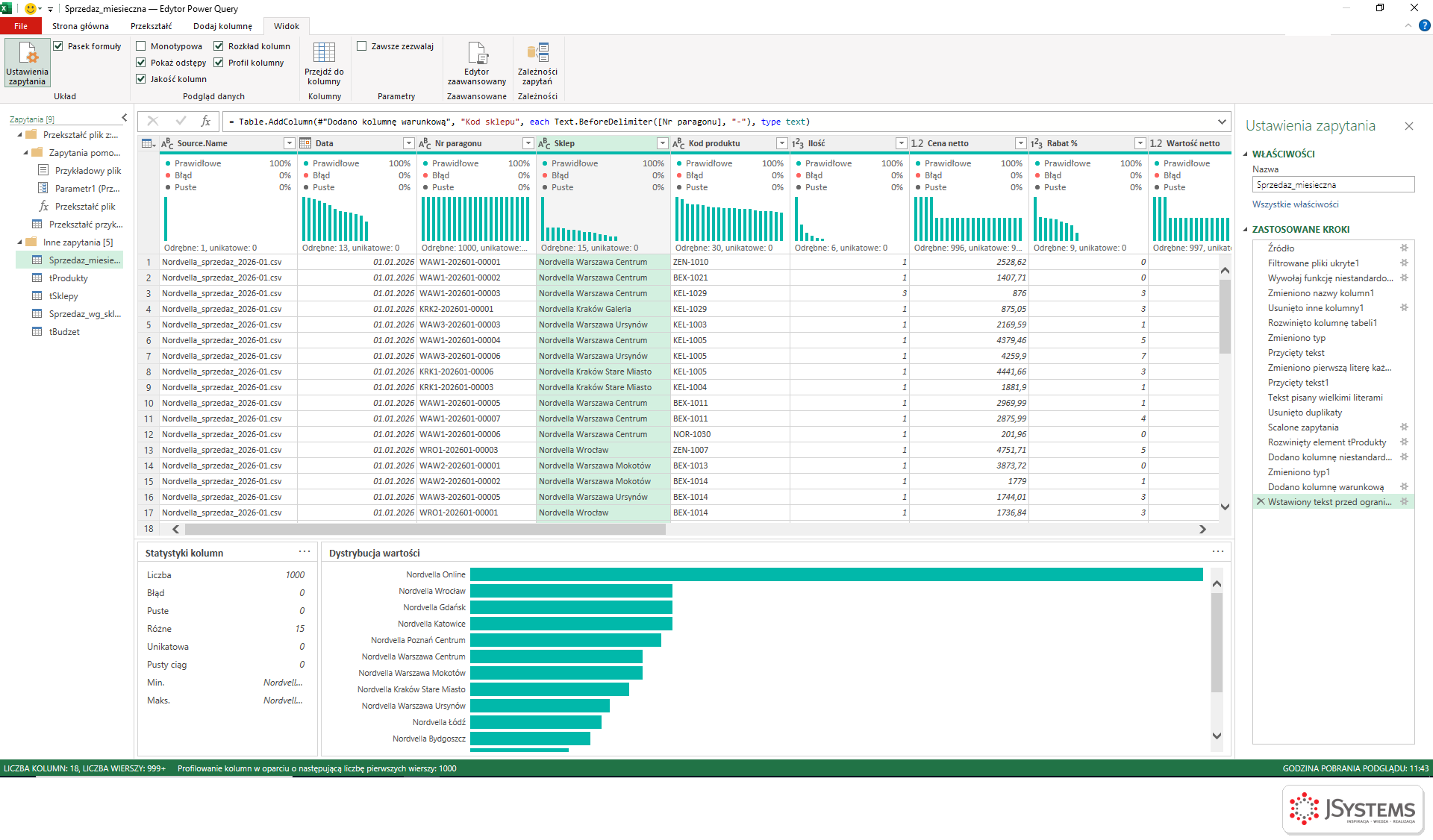The image size is (1433, 840).
Task: Select the tProdukty query
Action: tap(69, 278)
